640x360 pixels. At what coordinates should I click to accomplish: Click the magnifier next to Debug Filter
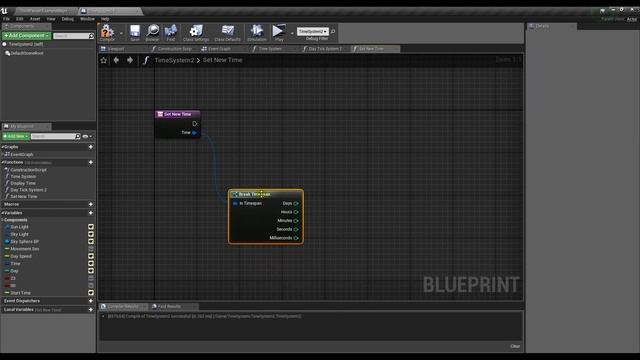point(333,31)
